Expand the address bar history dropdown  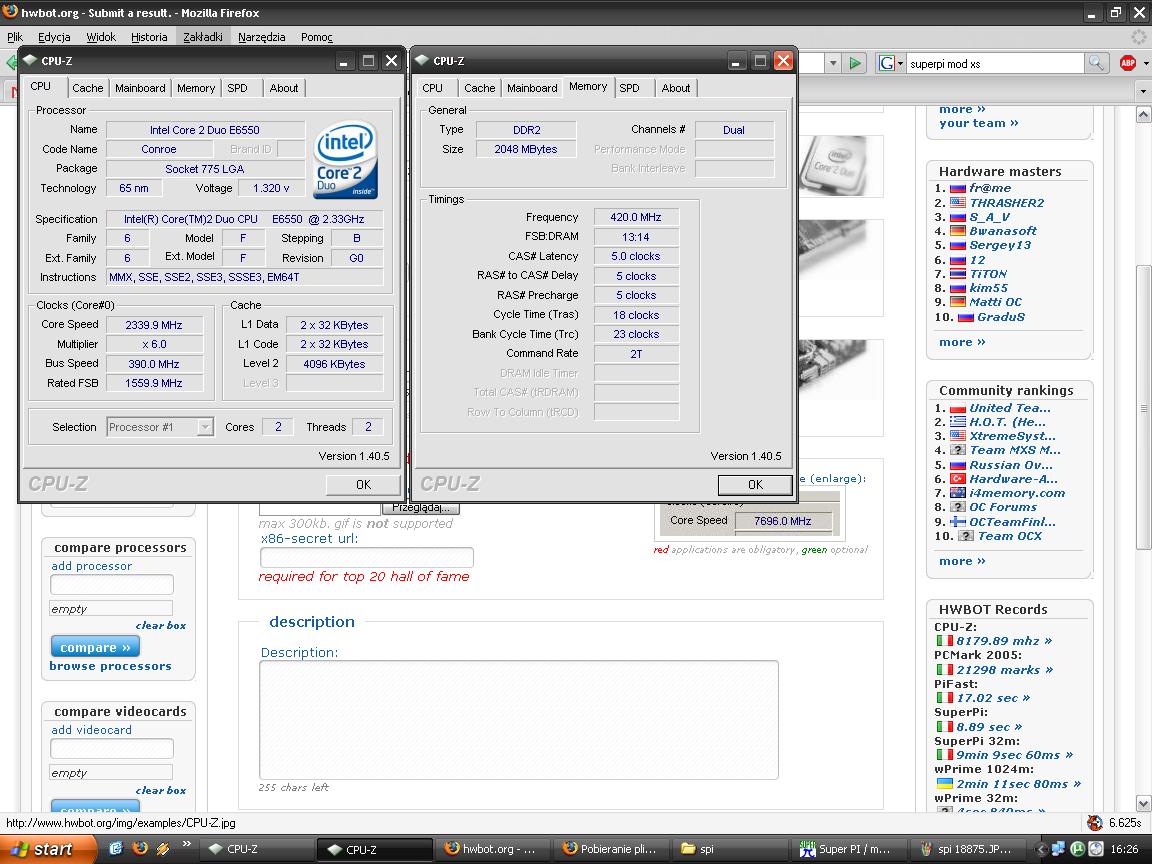pos(833,64)
